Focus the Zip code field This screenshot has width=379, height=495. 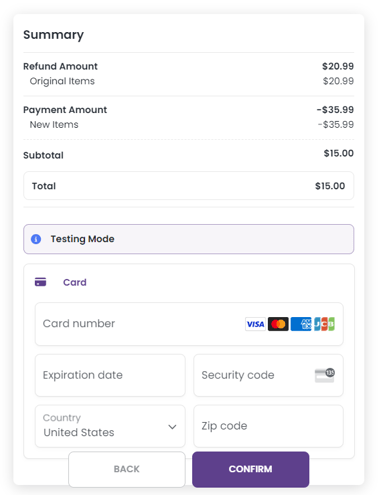pyautogui.click(x=268, y=426)
